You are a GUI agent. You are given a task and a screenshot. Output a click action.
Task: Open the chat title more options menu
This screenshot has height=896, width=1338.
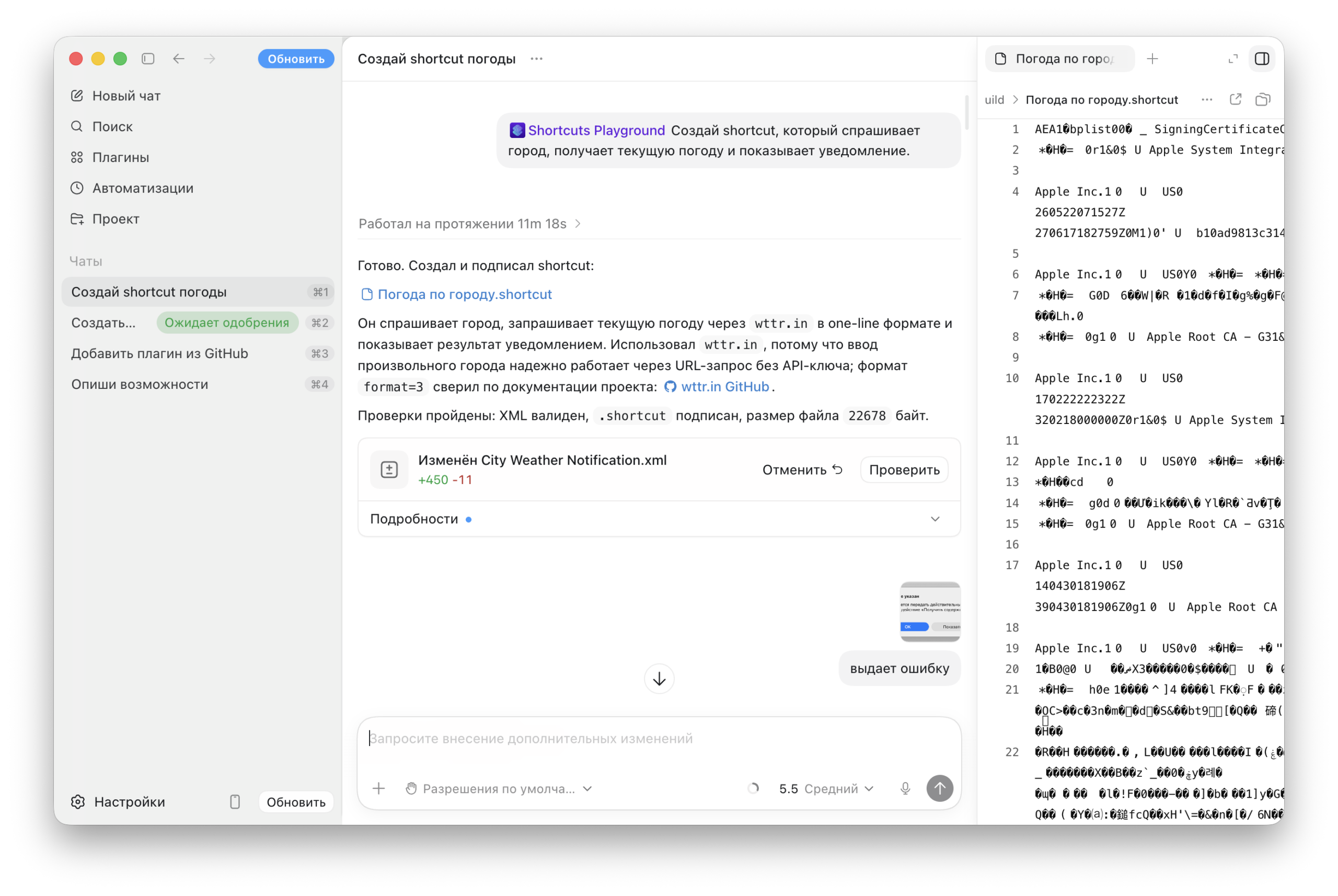pos(536,59)
